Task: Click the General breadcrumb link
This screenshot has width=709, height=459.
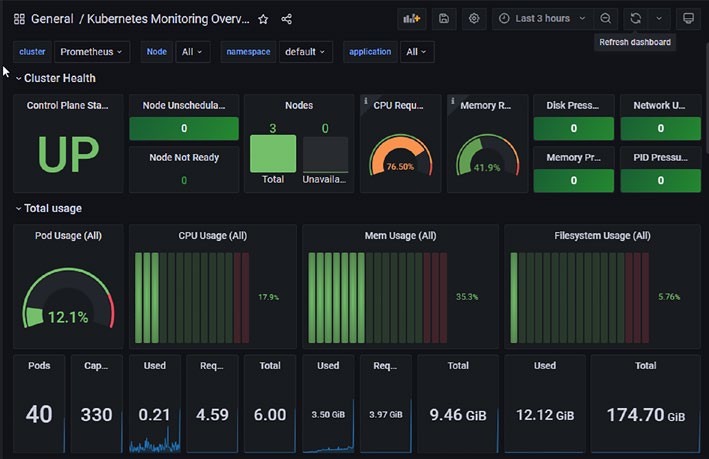Action: point(52,19)
